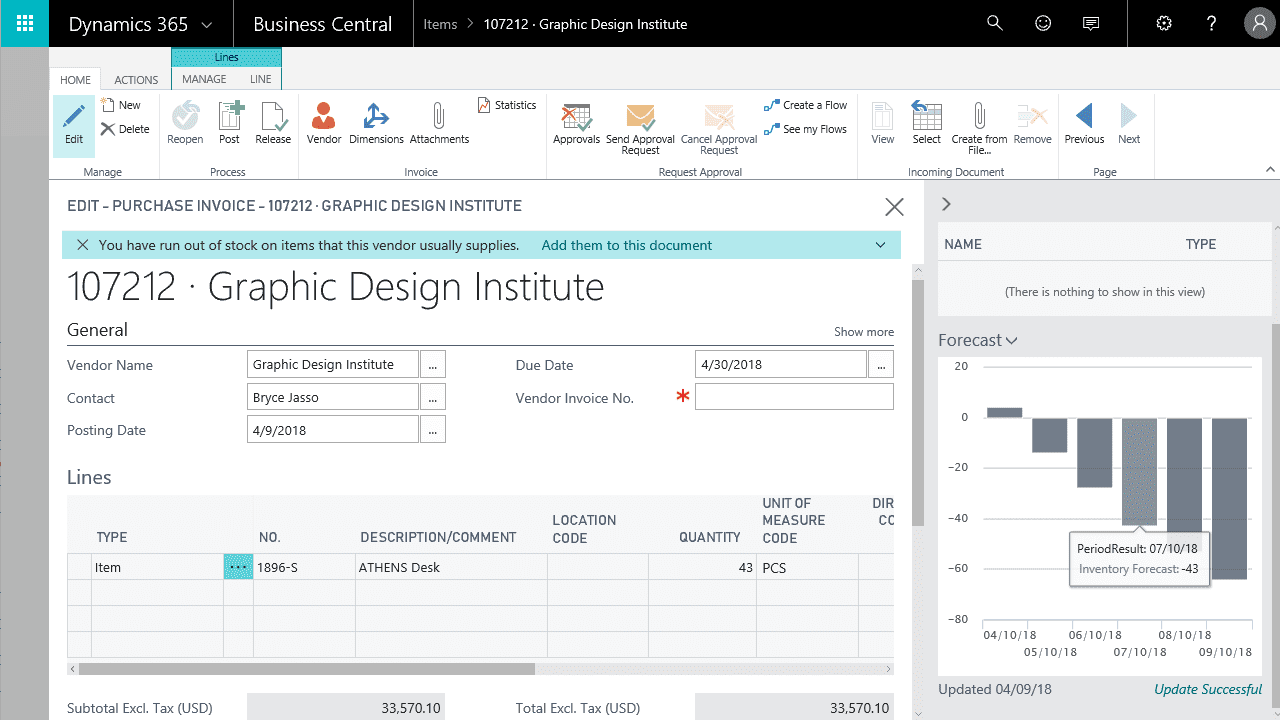Close the purchase invoice page
The width and height of the screenshot is (1280, 720).
pos(894,207)
